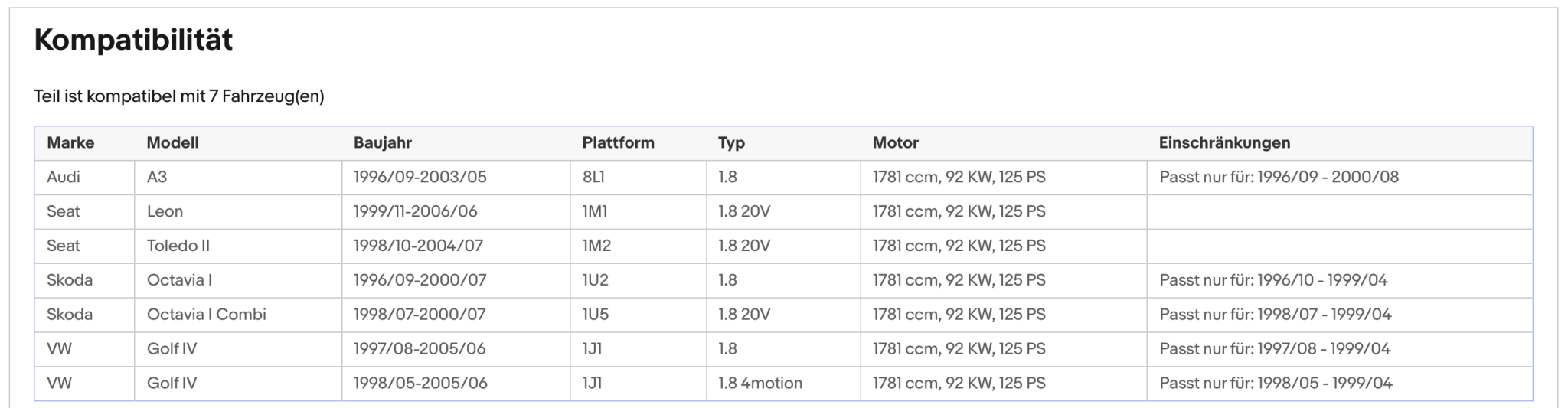The height and width of the screenshot is (408, 1568).
Task: Click the Einschränkungen column header
Action: 1340,143
